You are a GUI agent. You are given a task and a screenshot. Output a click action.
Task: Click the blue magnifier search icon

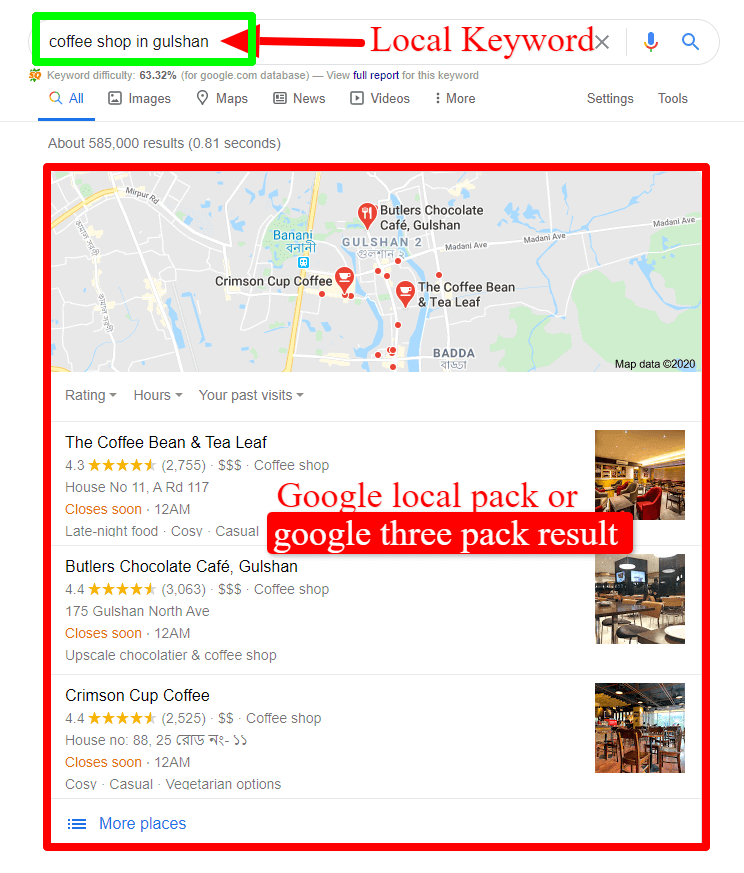pyautogui.click(x=691, y=41)
